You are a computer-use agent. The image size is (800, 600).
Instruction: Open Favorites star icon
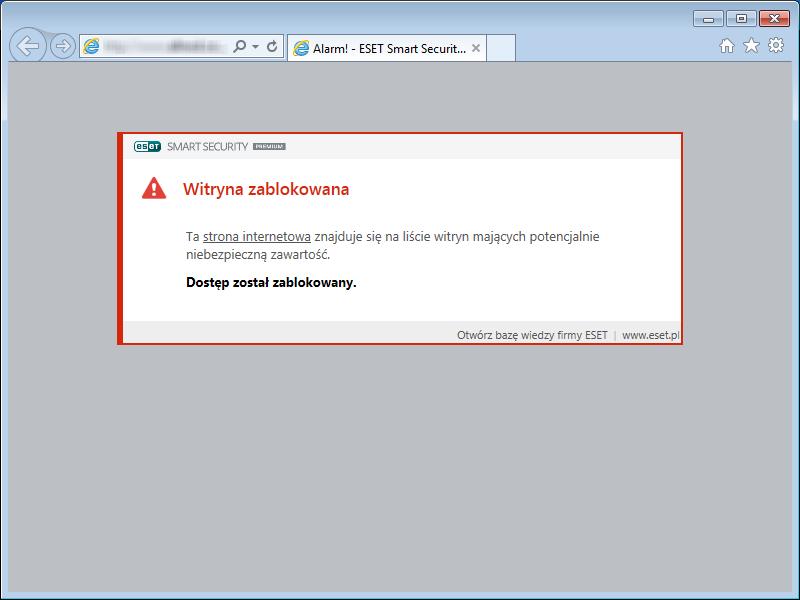[x=751, y=45]
